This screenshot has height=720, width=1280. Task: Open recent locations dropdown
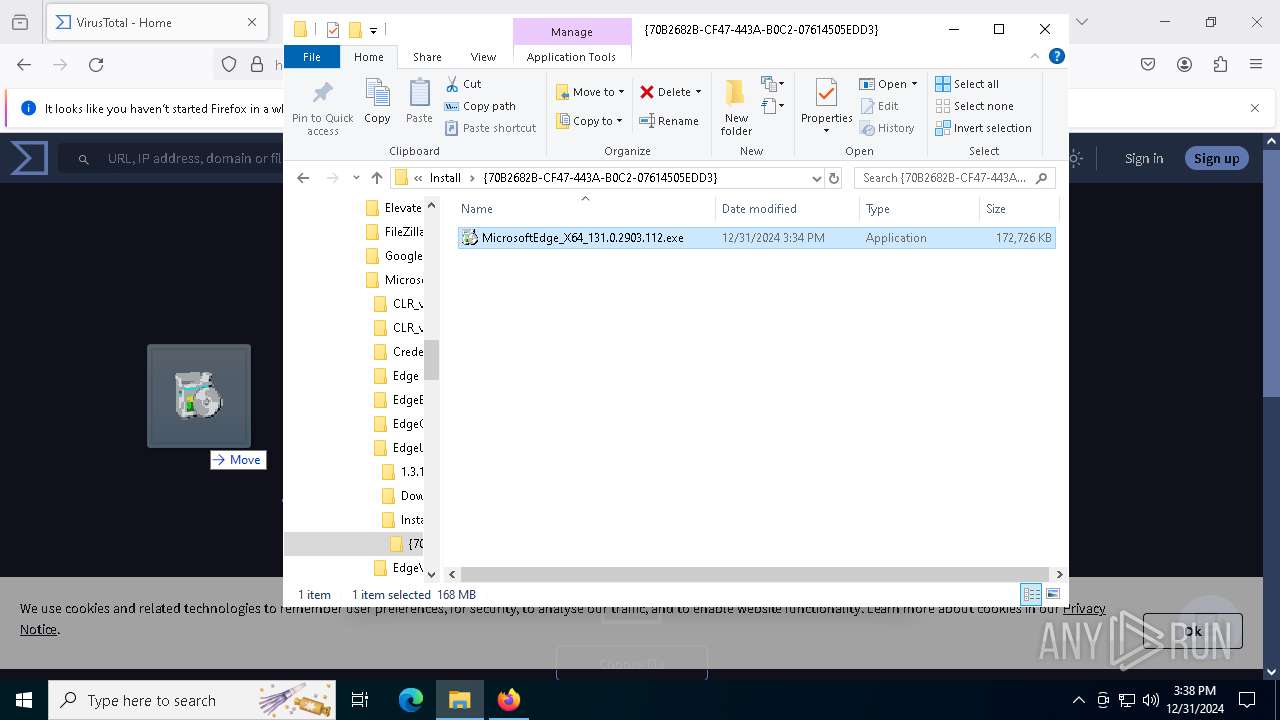(x=356, y=178)
